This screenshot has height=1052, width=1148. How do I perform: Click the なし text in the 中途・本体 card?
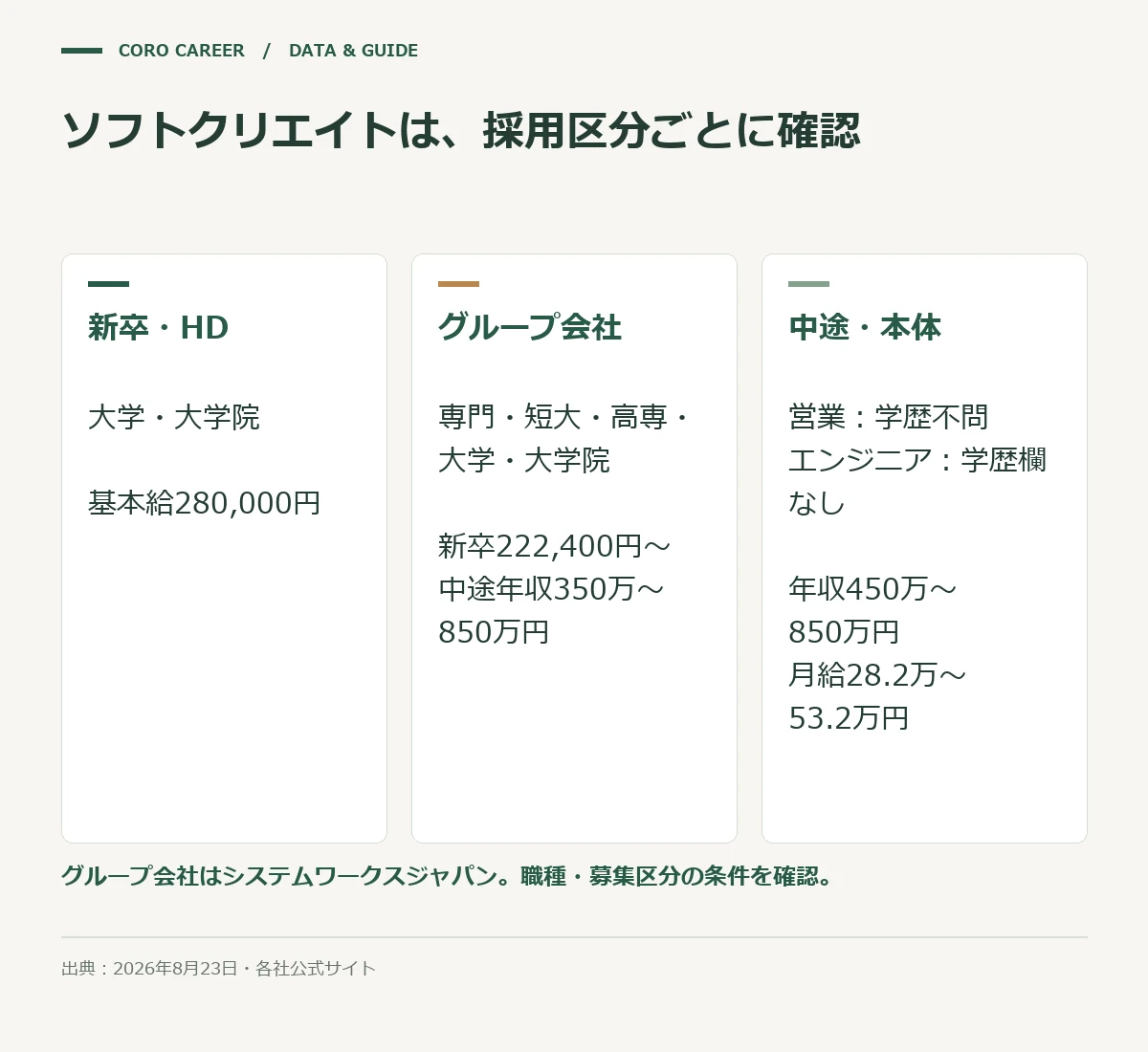[x=817, y=503]
